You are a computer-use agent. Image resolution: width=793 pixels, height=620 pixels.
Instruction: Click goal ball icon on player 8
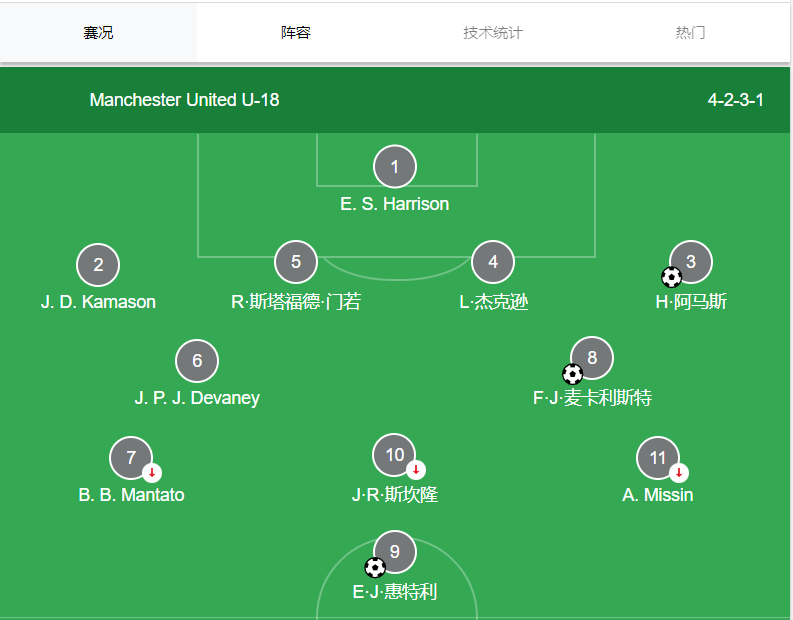[573, 374]
